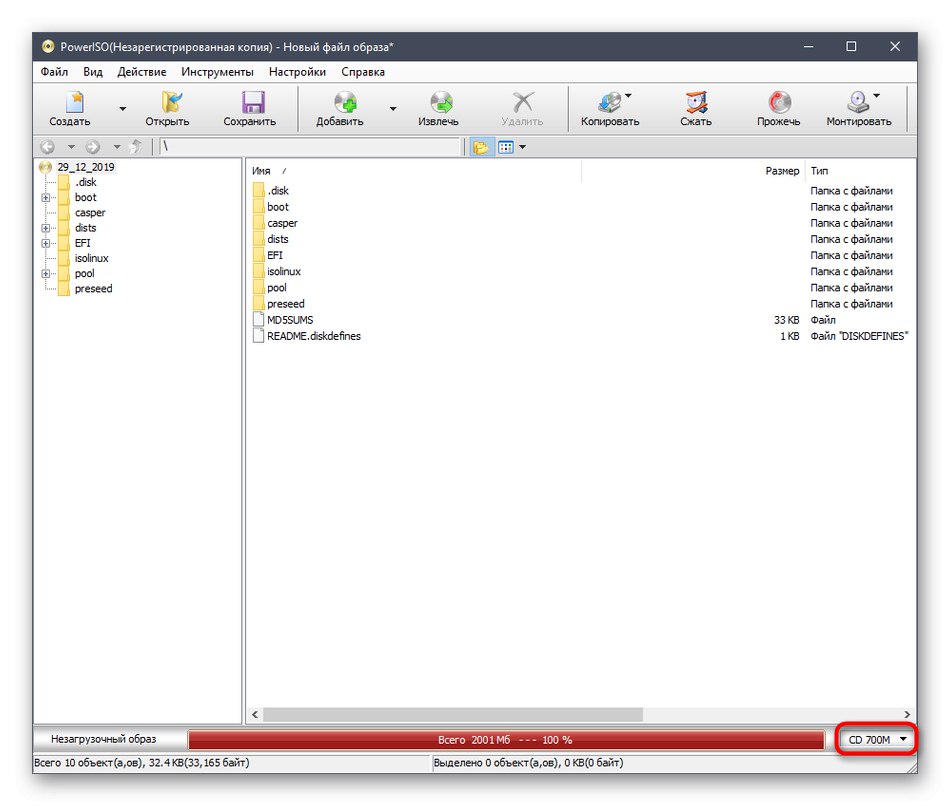
Task: Expand the pool folder in tree
Action: (45, 273)
